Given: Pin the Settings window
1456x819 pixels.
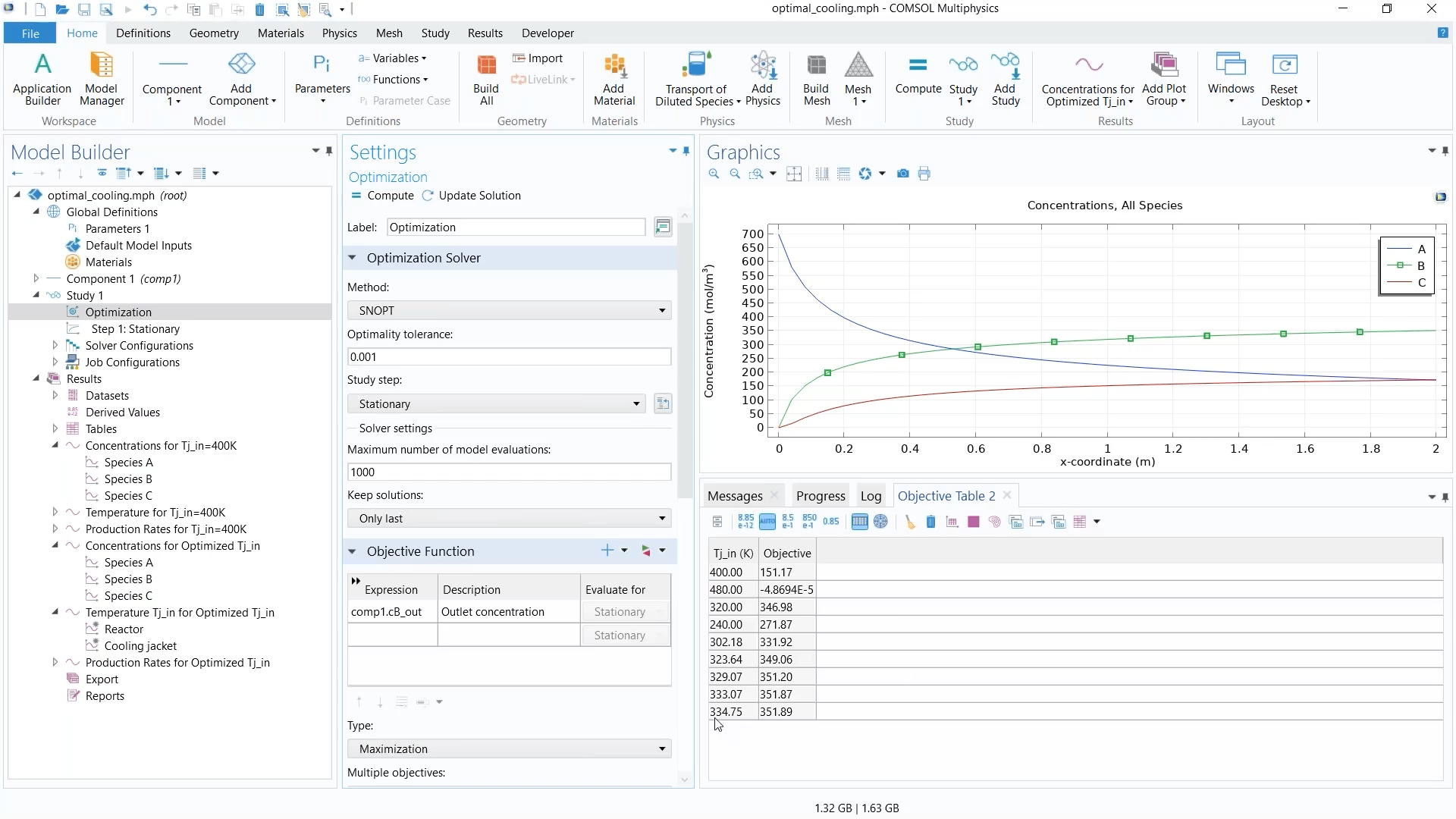Looking at the screenshot, I should pos(686,151).
